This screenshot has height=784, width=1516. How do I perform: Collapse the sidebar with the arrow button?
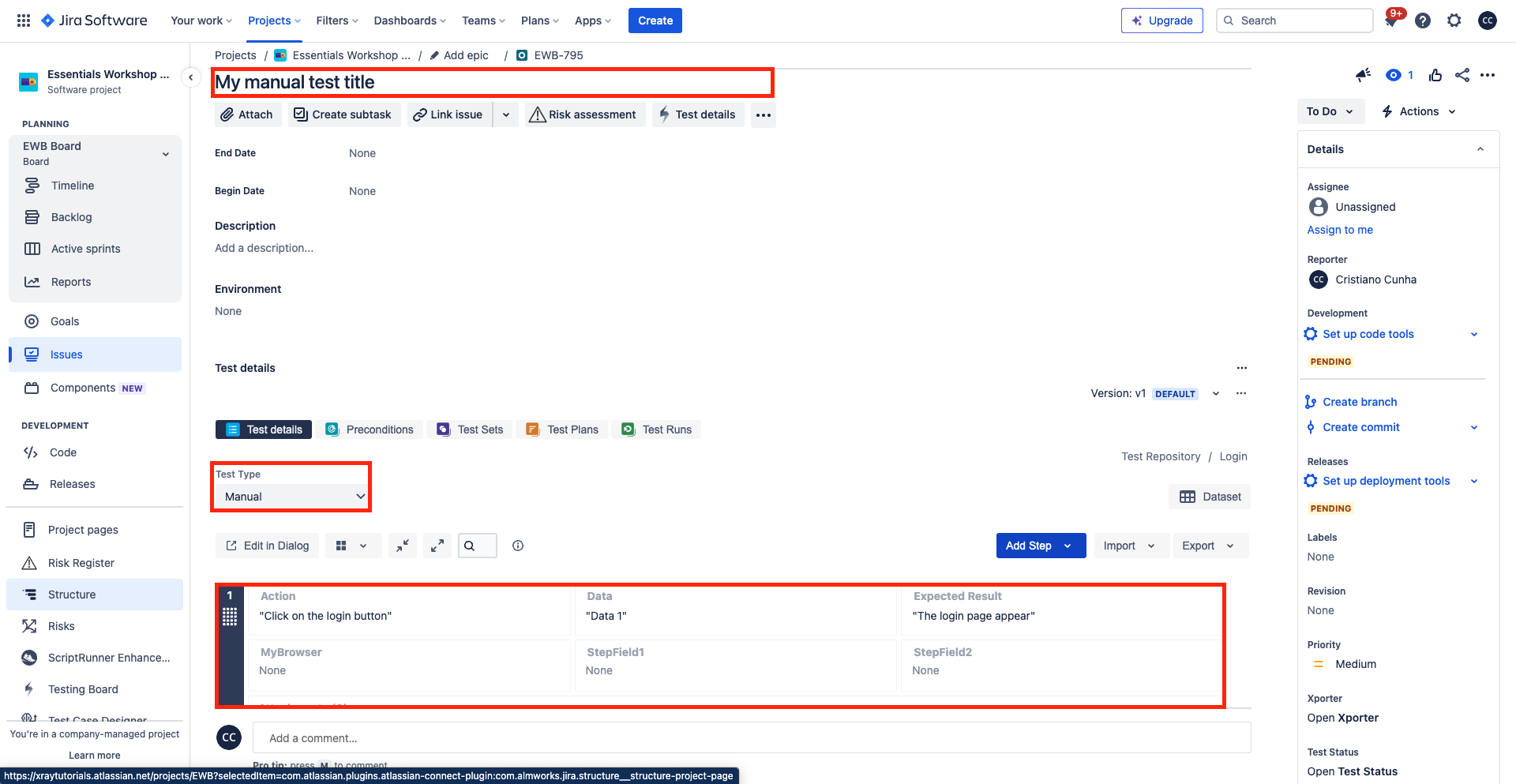pos(190,77)
